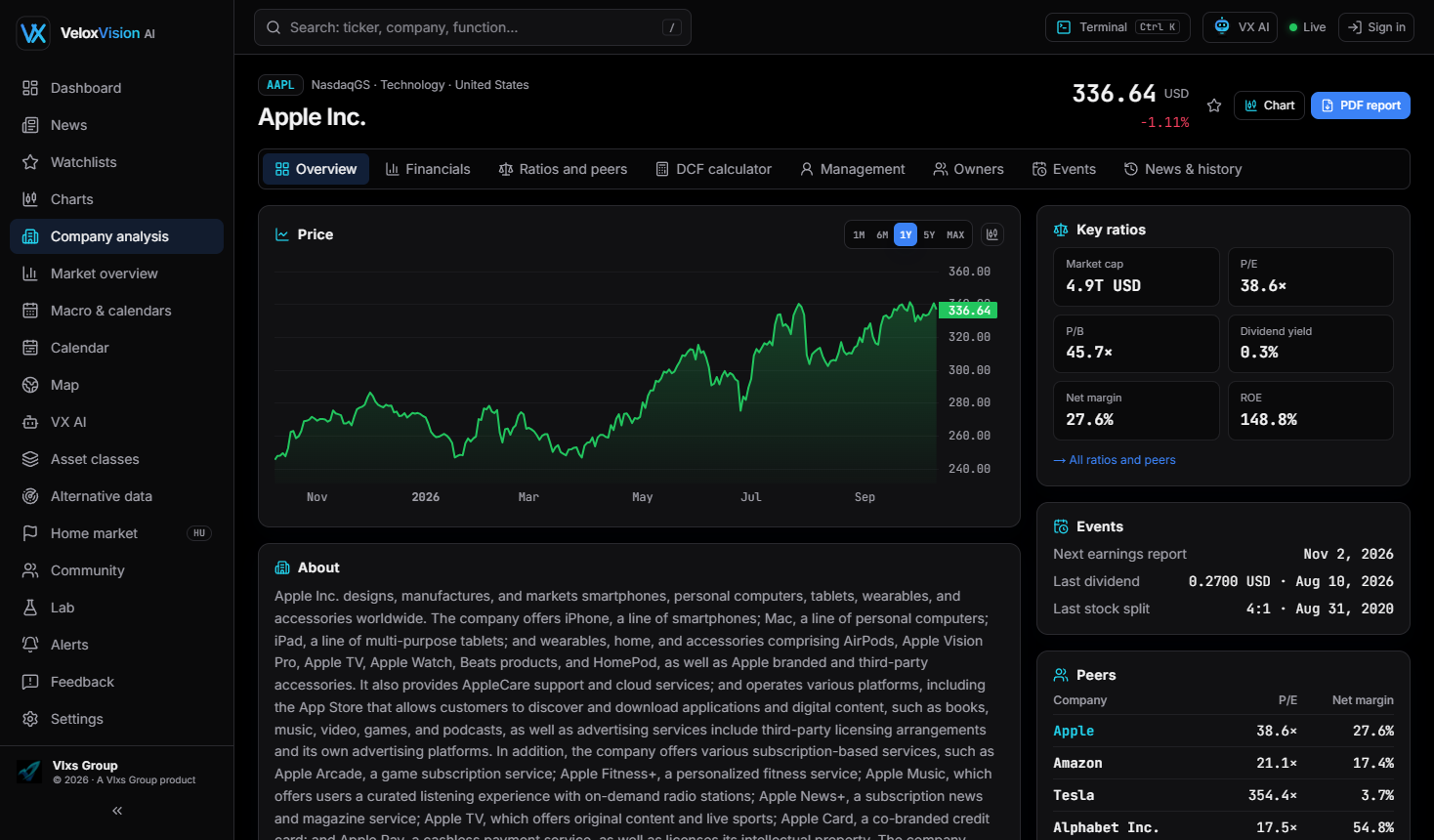Click the search ticker input field
The width and height of the screenshot is (1434, 840).
pos(473,27)
